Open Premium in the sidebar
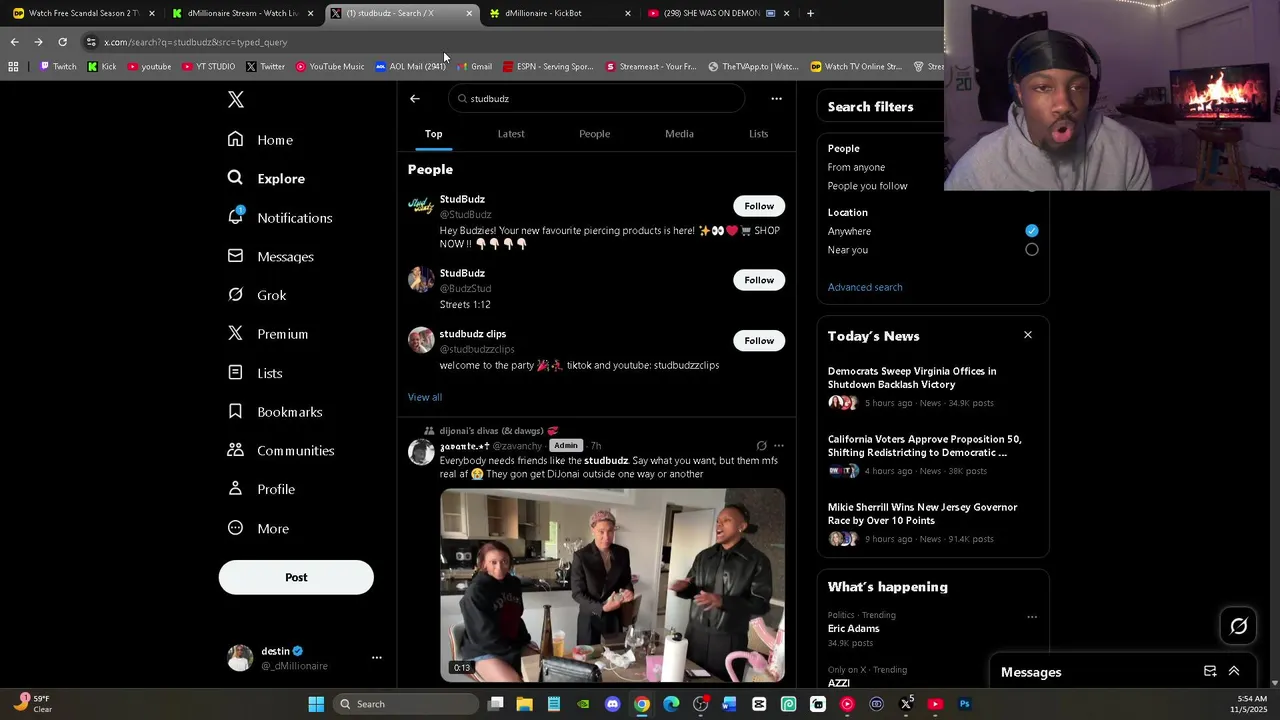The height and width of the screenshot is (720, 1280). point(267,334)
